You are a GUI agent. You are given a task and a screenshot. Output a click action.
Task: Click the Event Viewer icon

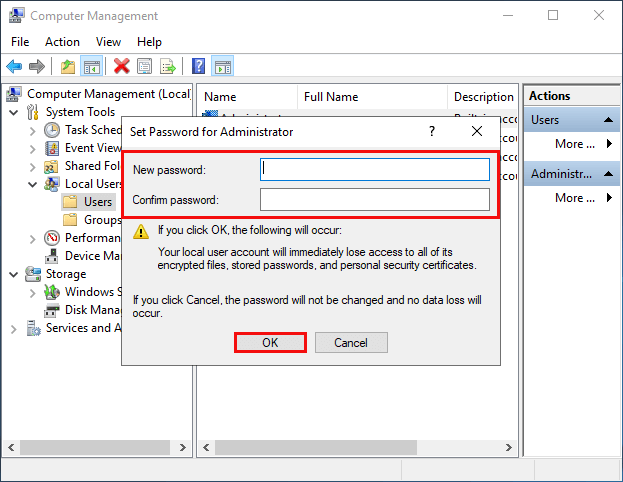point(52,148)
